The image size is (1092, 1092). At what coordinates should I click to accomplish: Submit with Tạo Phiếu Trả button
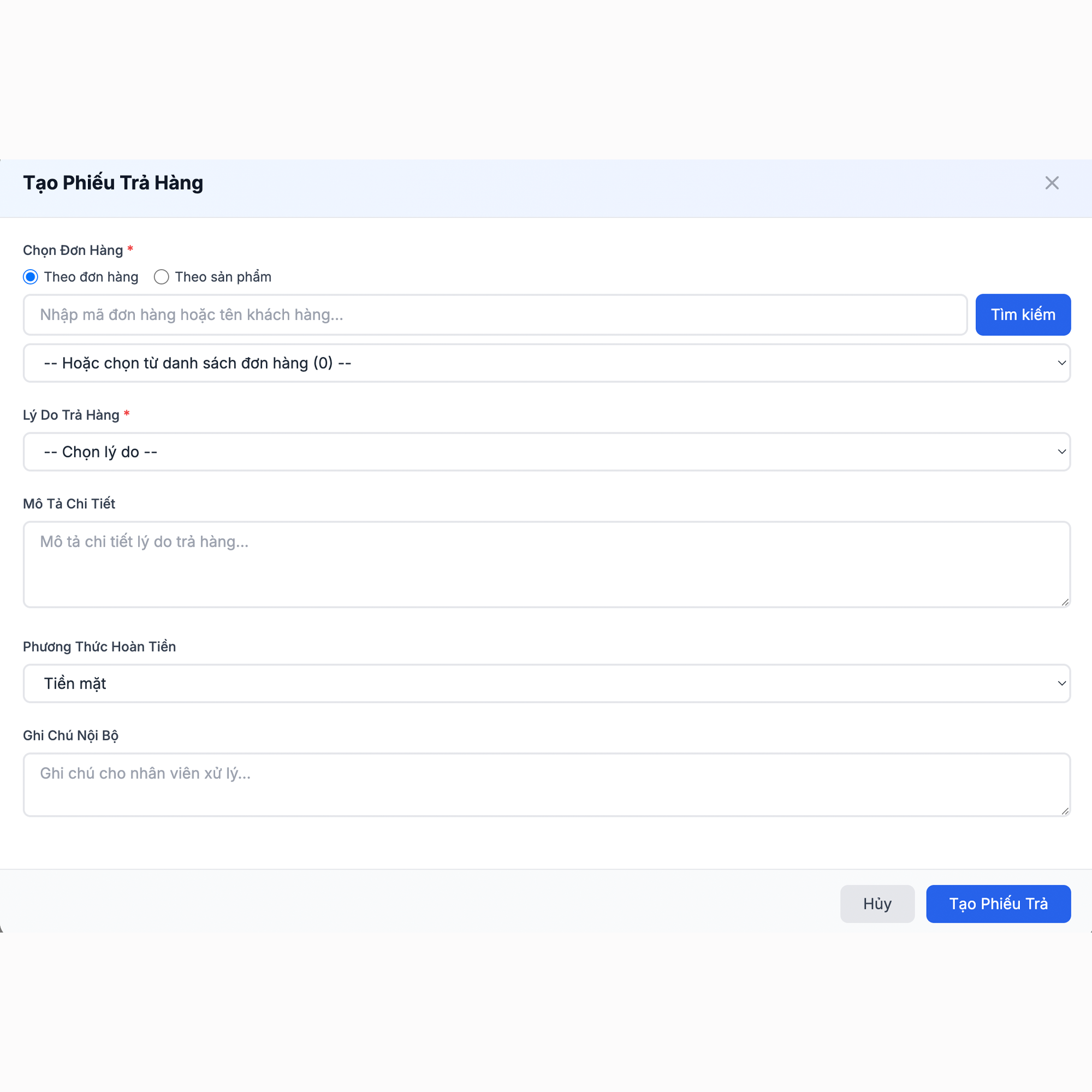click(998, 904)
